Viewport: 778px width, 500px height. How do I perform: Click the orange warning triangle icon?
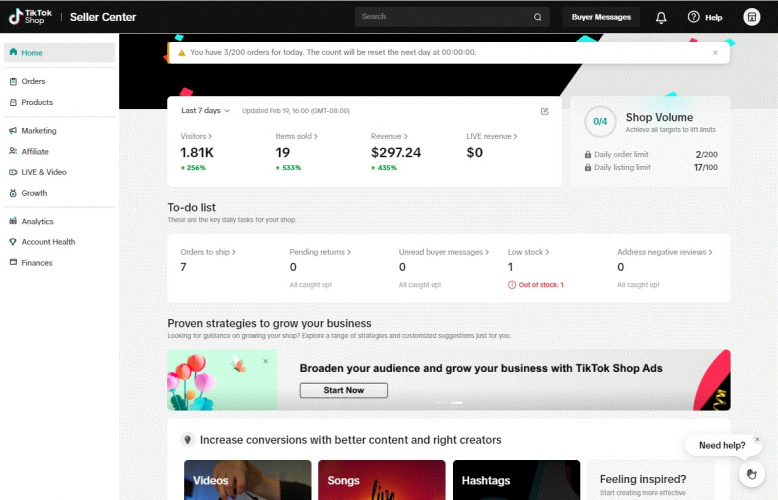click(x=182, y=53)
